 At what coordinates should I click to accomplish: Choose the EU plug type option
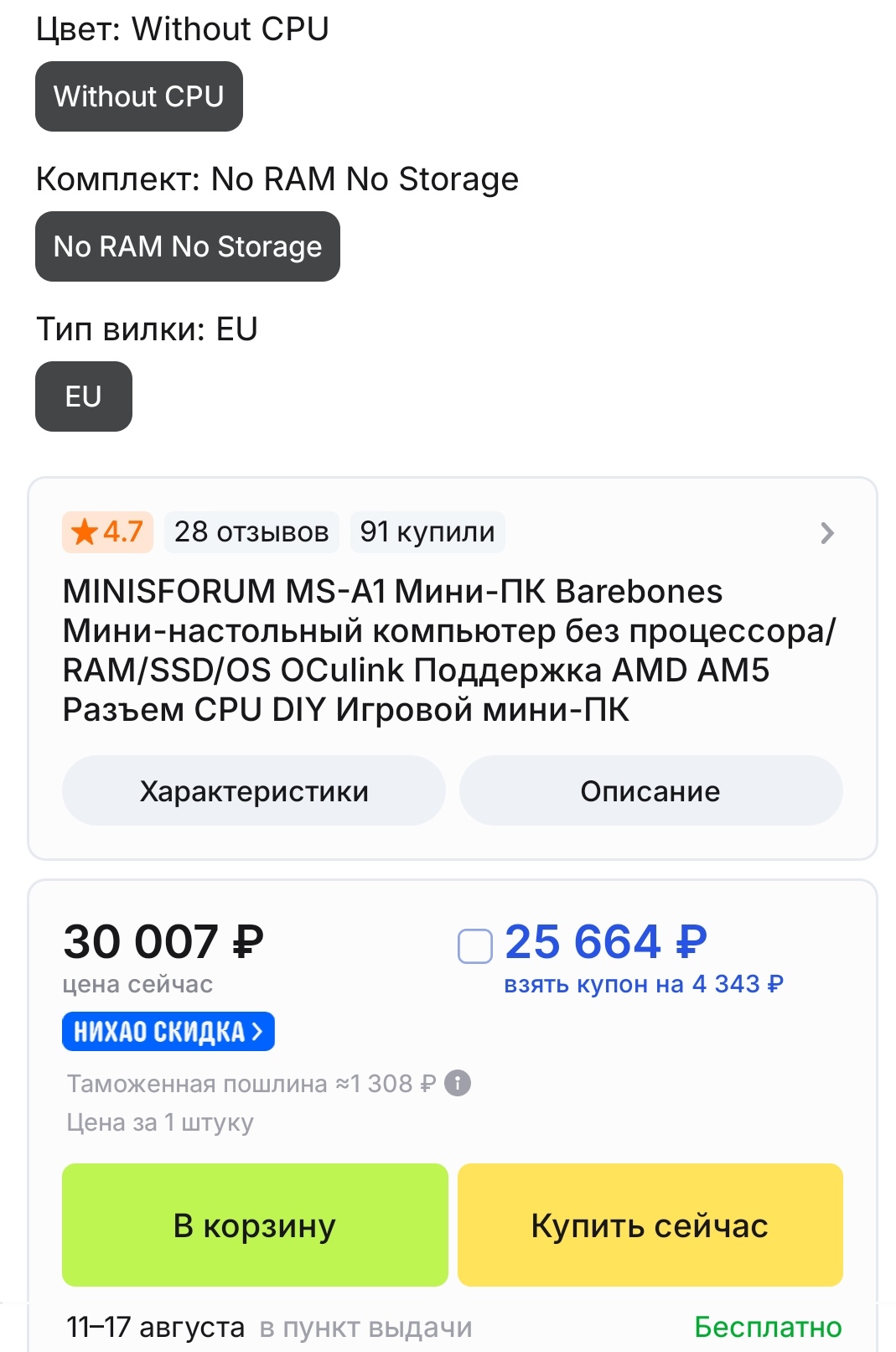(84, 396)
